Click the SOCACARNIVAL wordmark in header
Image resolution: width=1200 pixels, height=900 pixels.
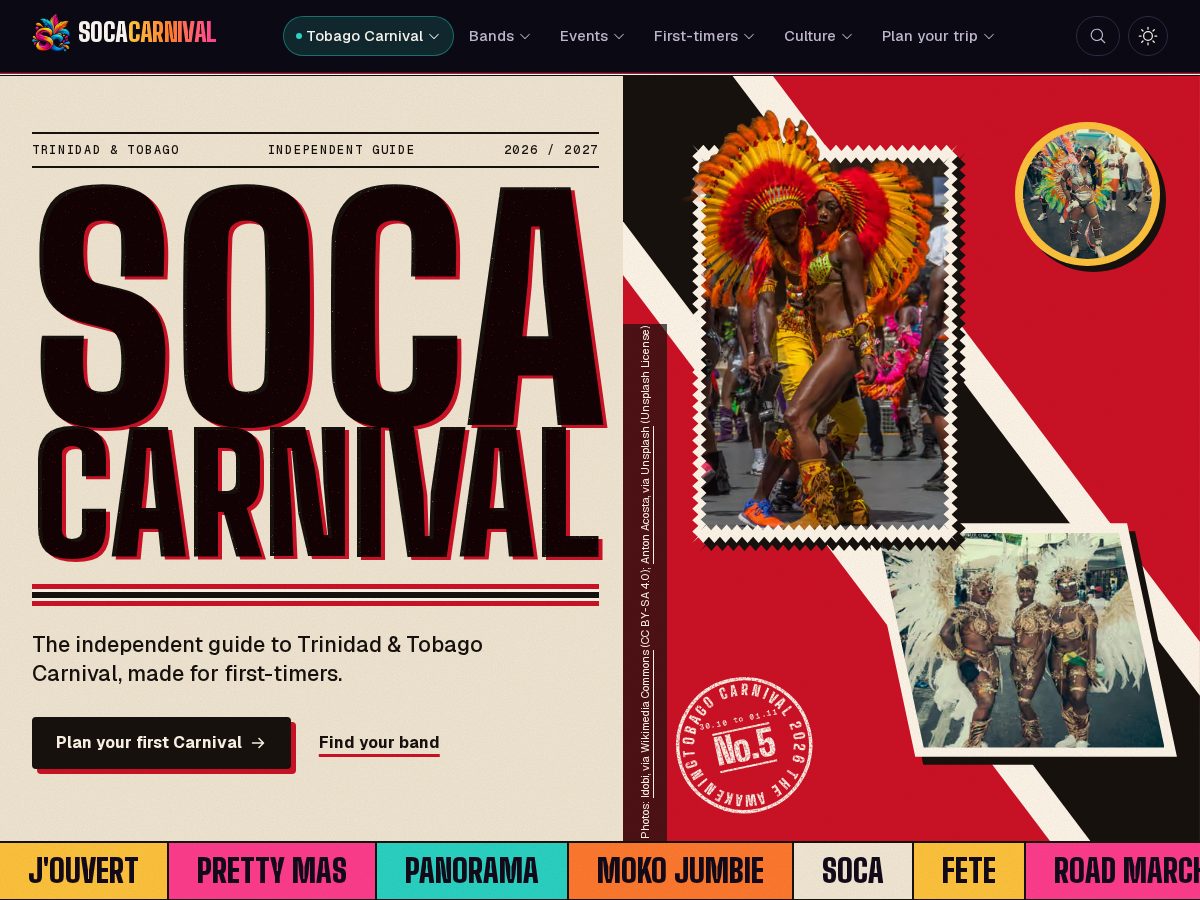click(x=147, y=33)
